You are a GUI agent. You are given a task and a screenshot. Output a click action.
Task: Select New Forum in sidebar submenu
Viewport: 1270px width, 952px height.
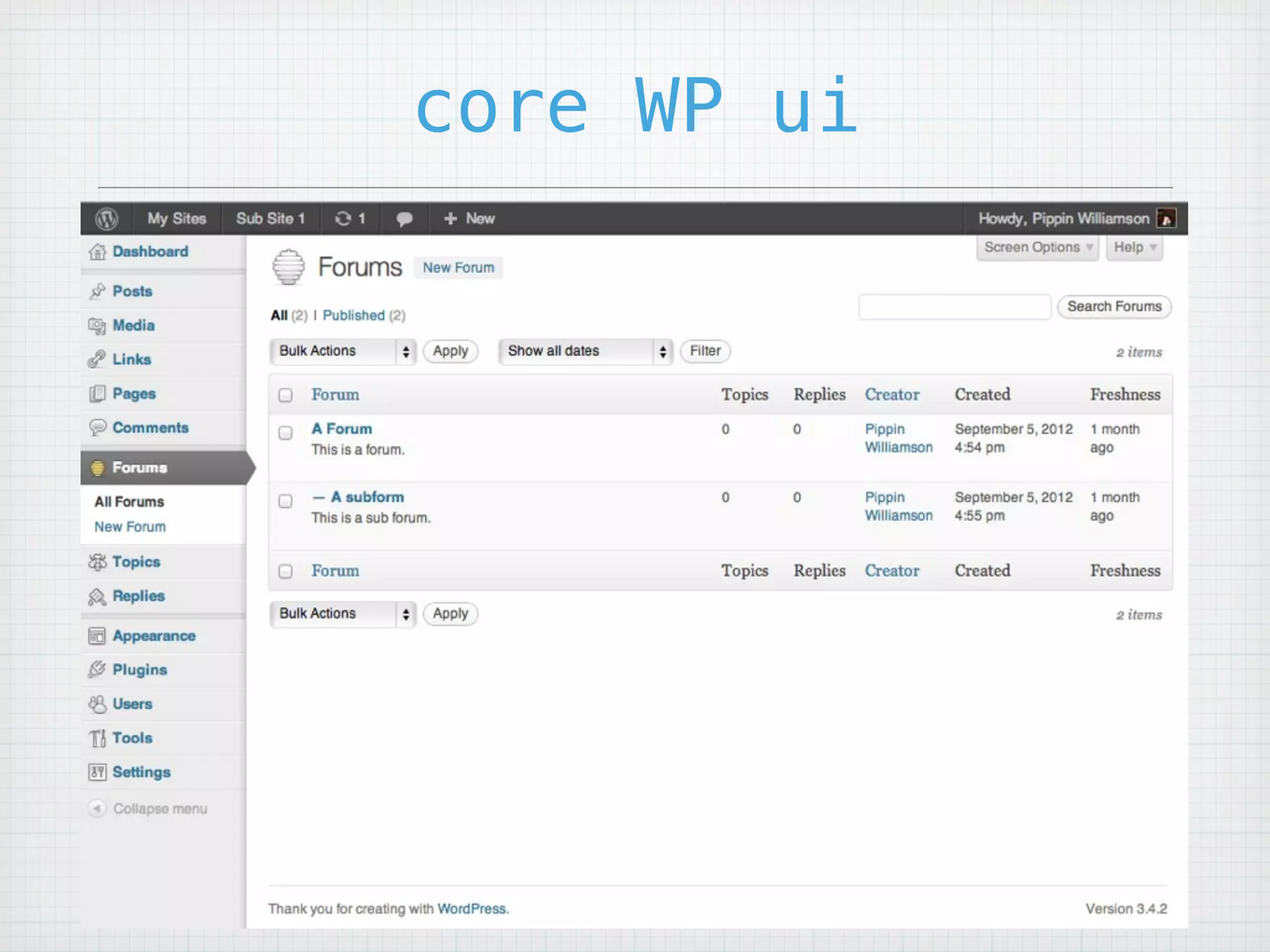(130, 527)
